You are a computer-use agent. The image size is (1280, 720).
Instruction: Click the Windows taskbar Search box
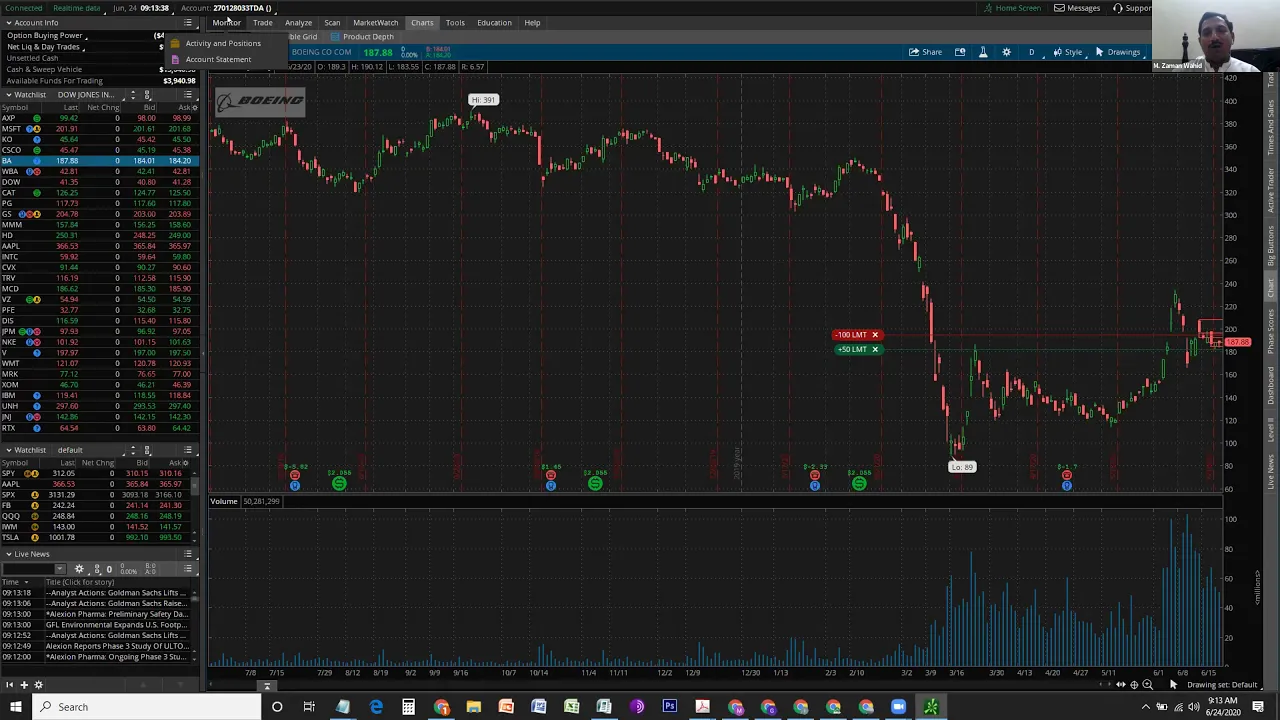click(x=145, y=707)
